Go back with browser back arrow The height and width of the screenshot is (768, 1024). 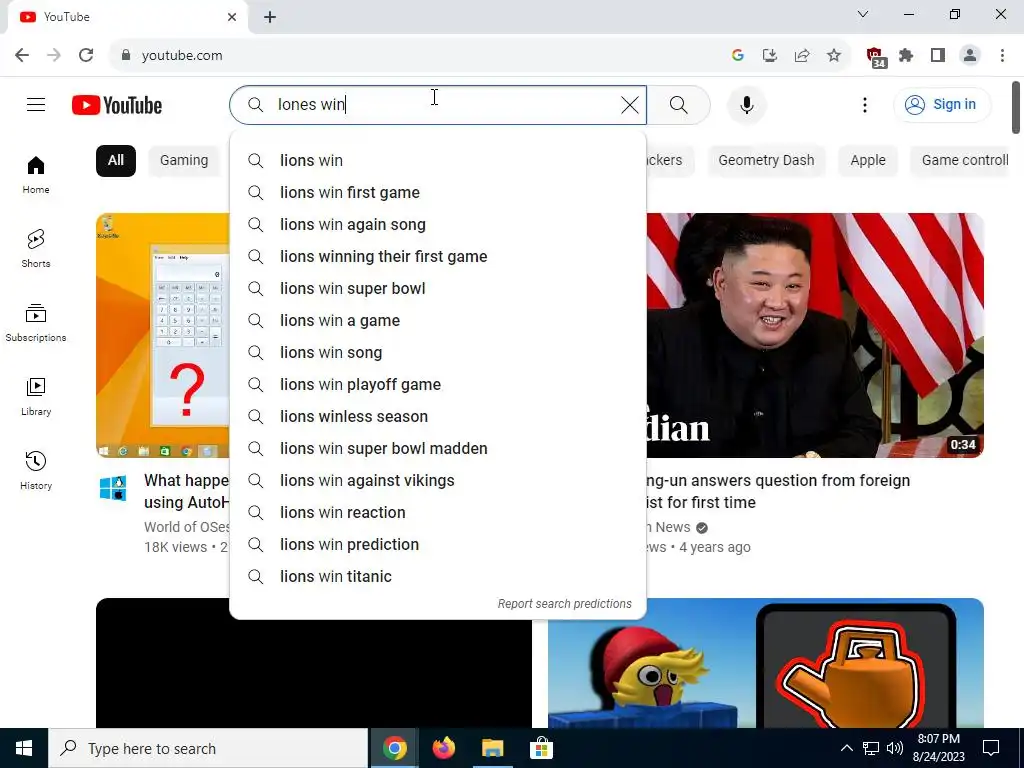[x=22, y=56]
